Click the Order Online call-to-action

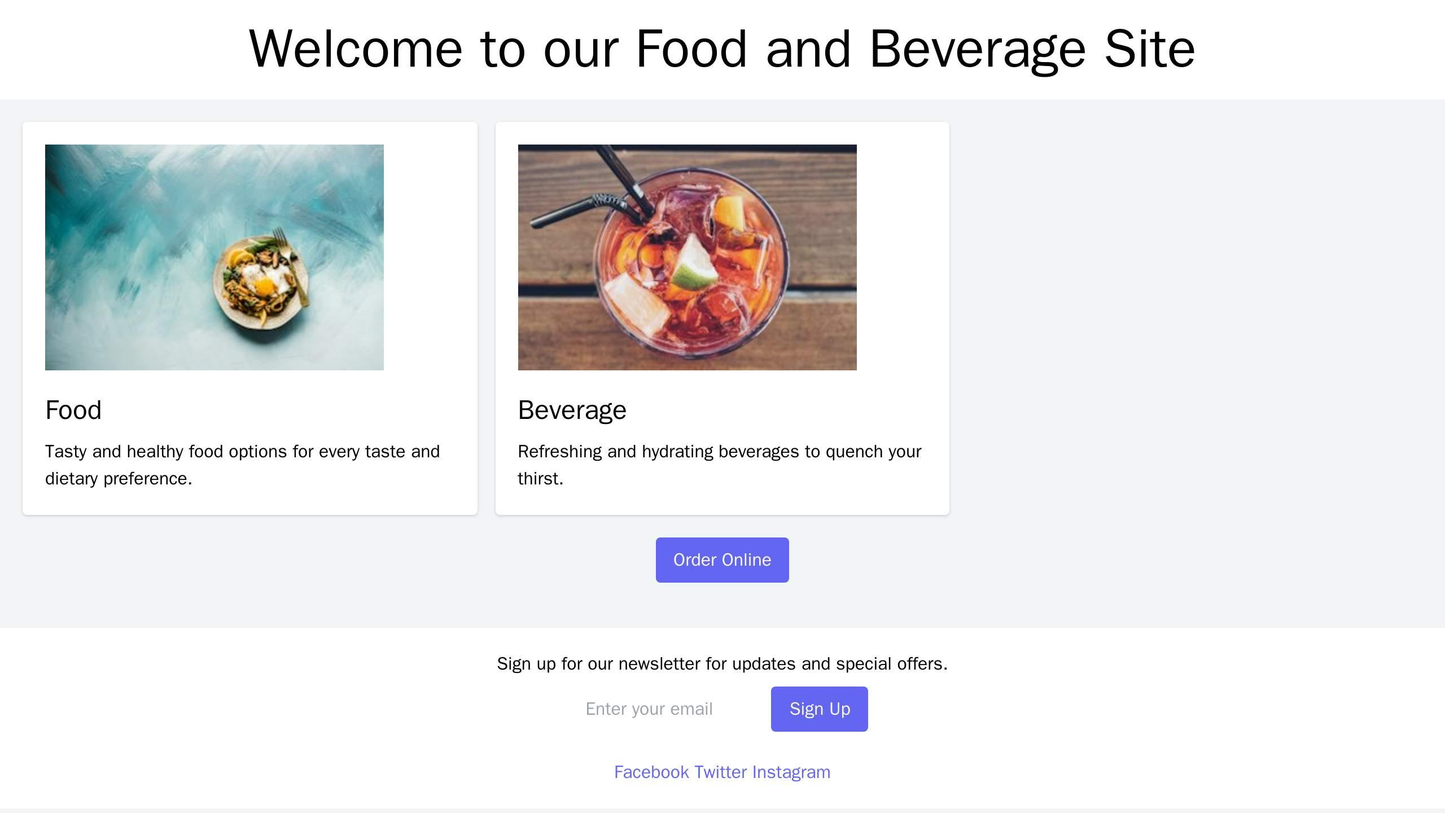click(722, 559)
